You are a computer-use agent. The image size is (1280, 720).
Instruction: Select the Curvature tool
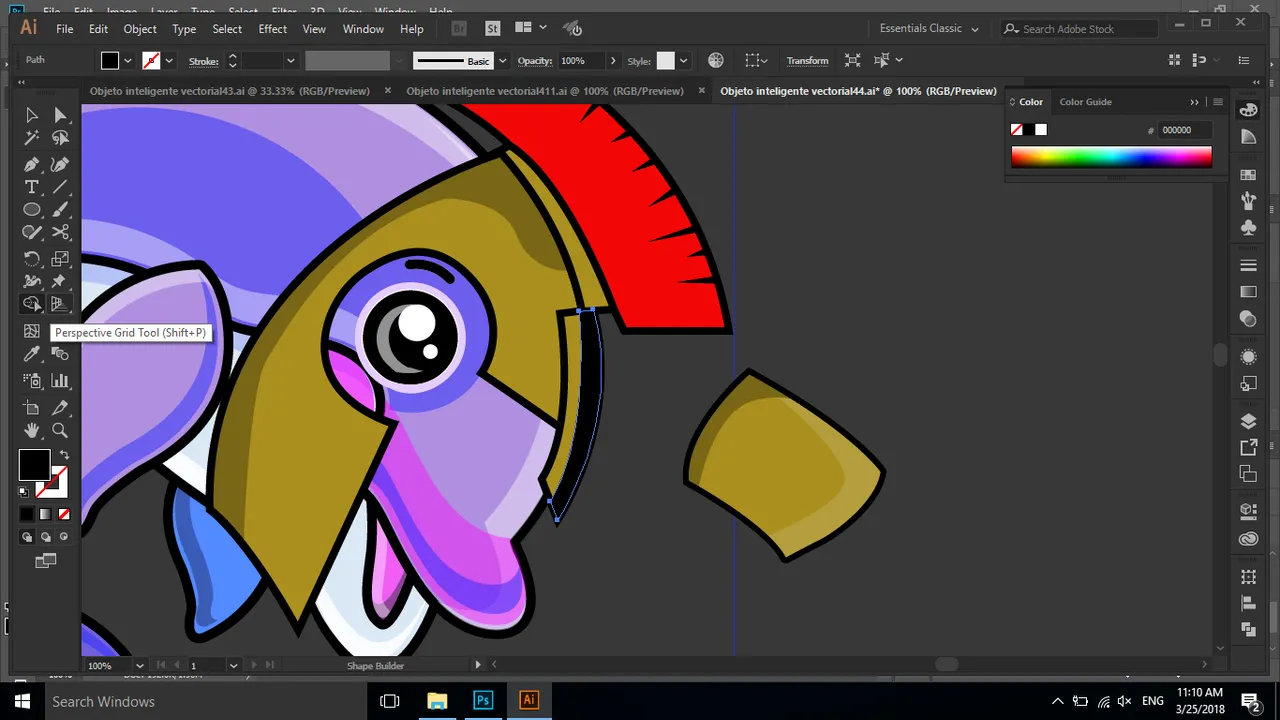61,164
